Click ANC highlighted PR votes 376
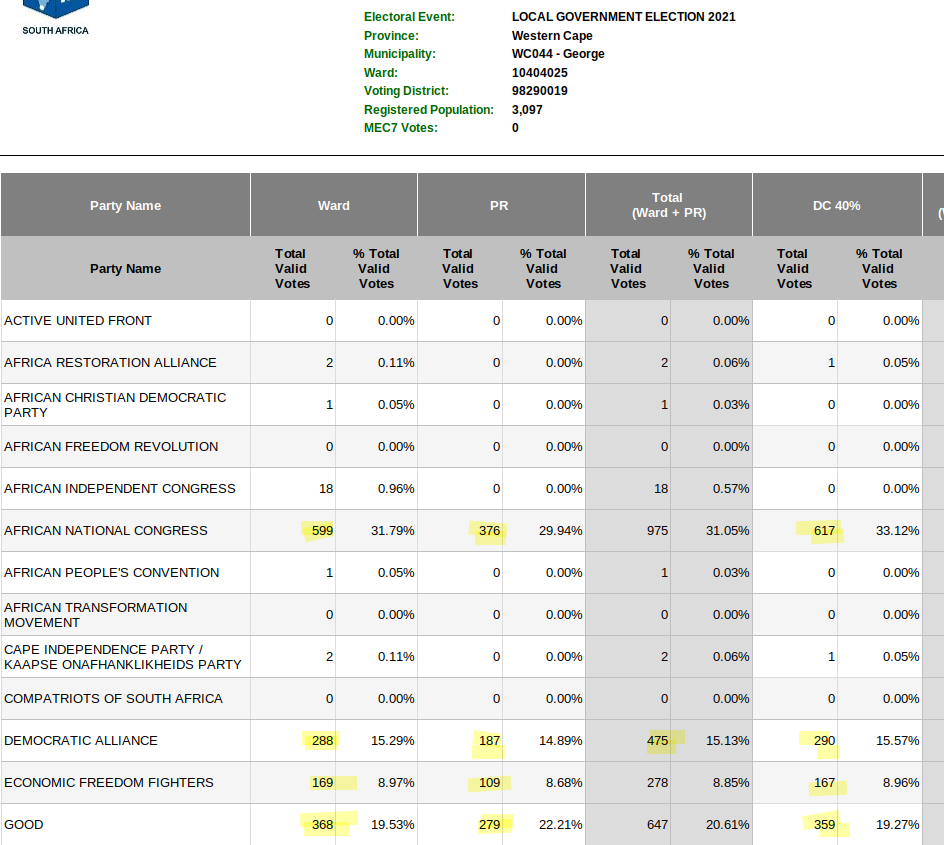944x845 pixels. (x=489, y=531)
